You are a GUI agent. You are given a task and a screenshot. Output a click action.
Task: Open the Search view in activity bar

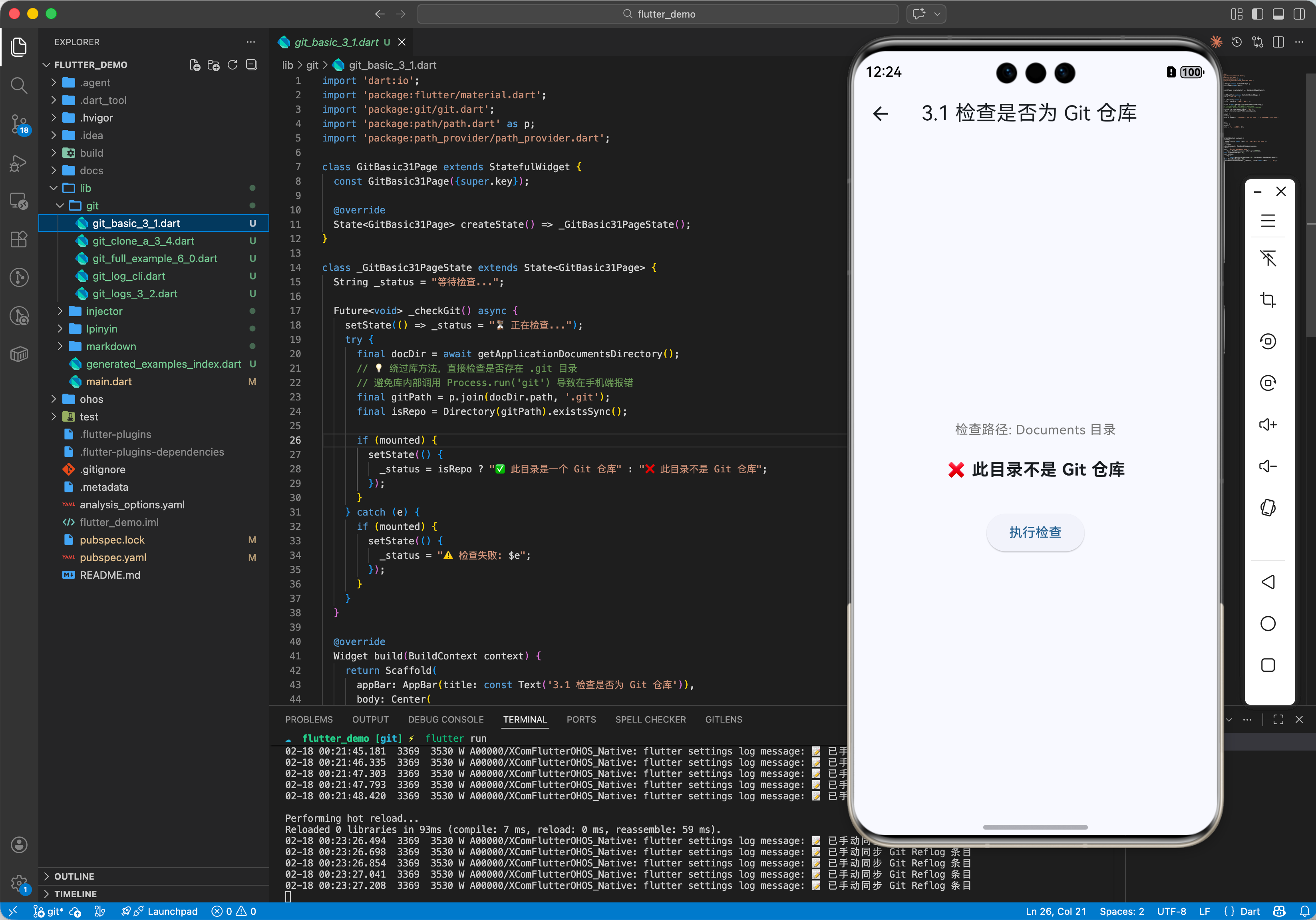[x=19, y=86]
